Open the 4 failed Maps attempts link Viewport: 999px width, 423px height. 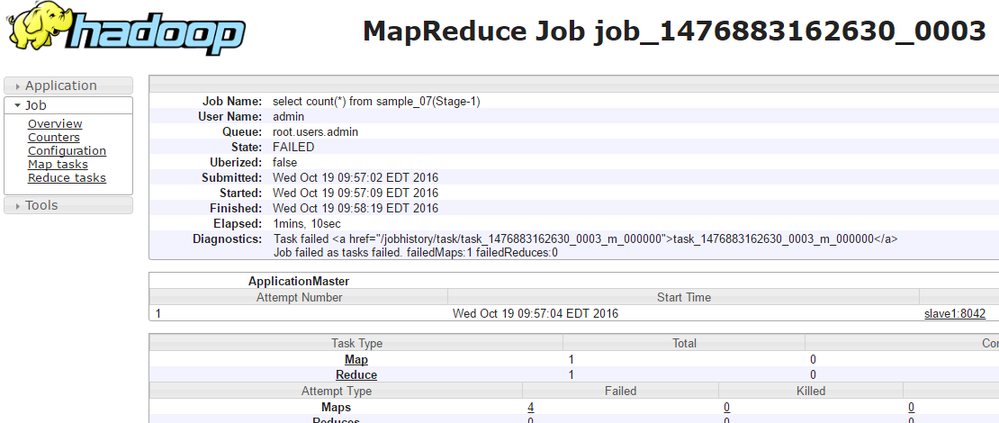531,407
